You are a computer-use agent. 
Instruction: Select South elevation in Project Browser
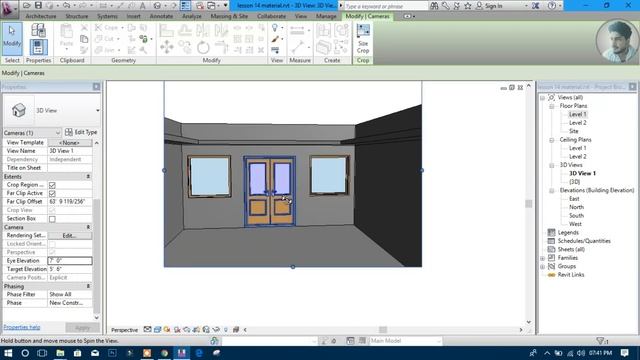pyautogui.click(x=576, y=216)
